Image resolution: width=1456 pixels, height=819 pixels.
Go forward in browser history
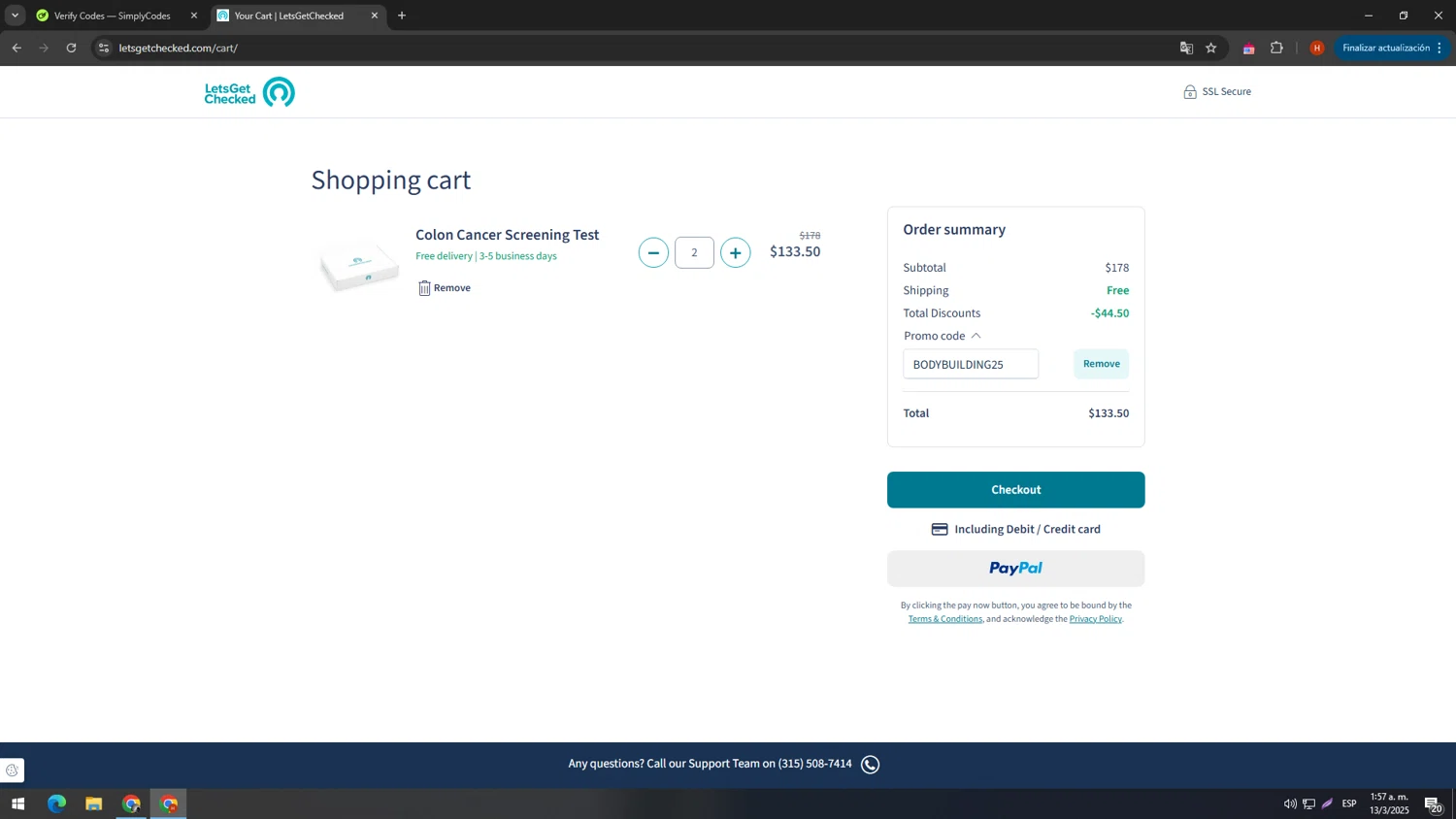point(44,48)
